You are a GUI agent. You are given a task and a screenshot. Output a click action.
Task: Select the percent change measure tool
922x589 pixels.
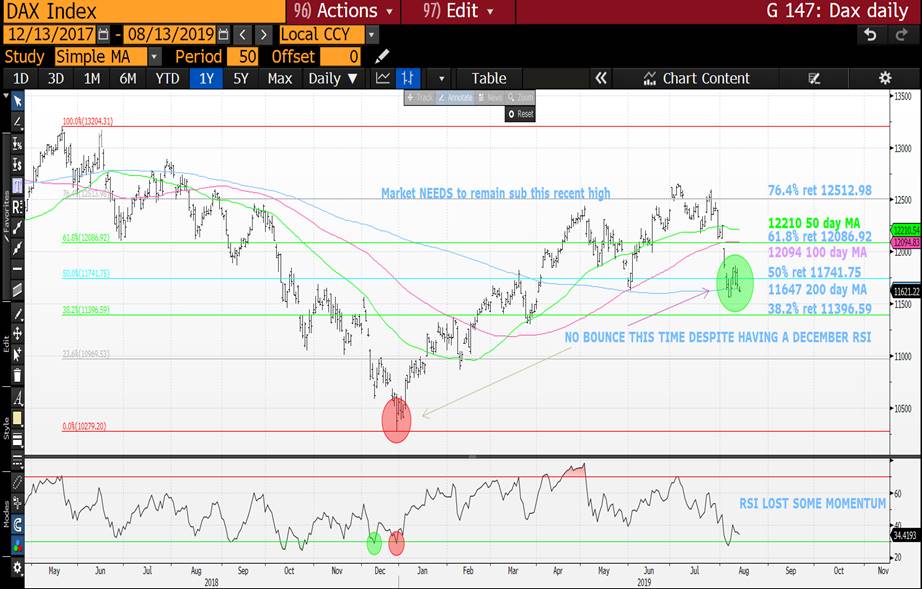(x=18, y=143)
